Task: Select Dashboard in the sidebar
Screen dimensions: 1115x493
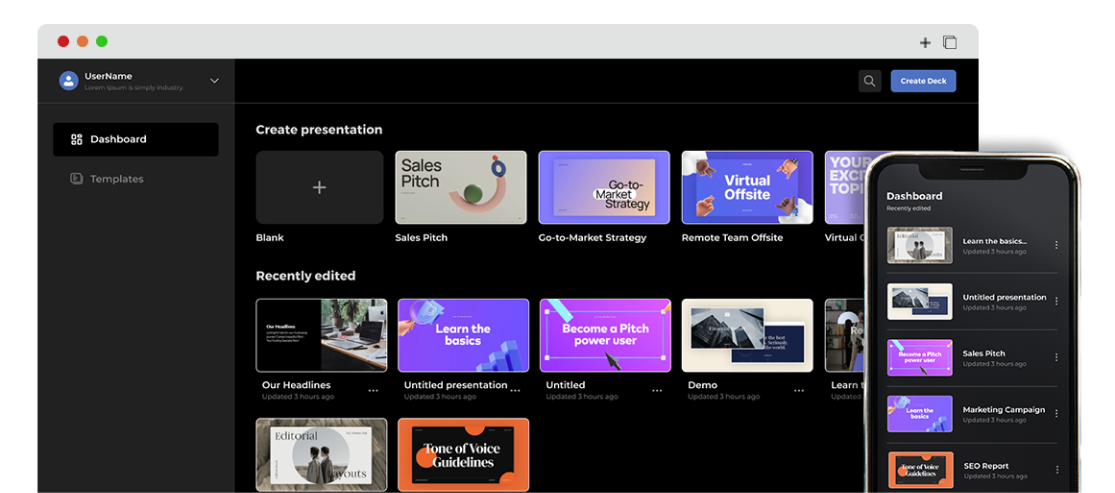Action: coord(136,139)
